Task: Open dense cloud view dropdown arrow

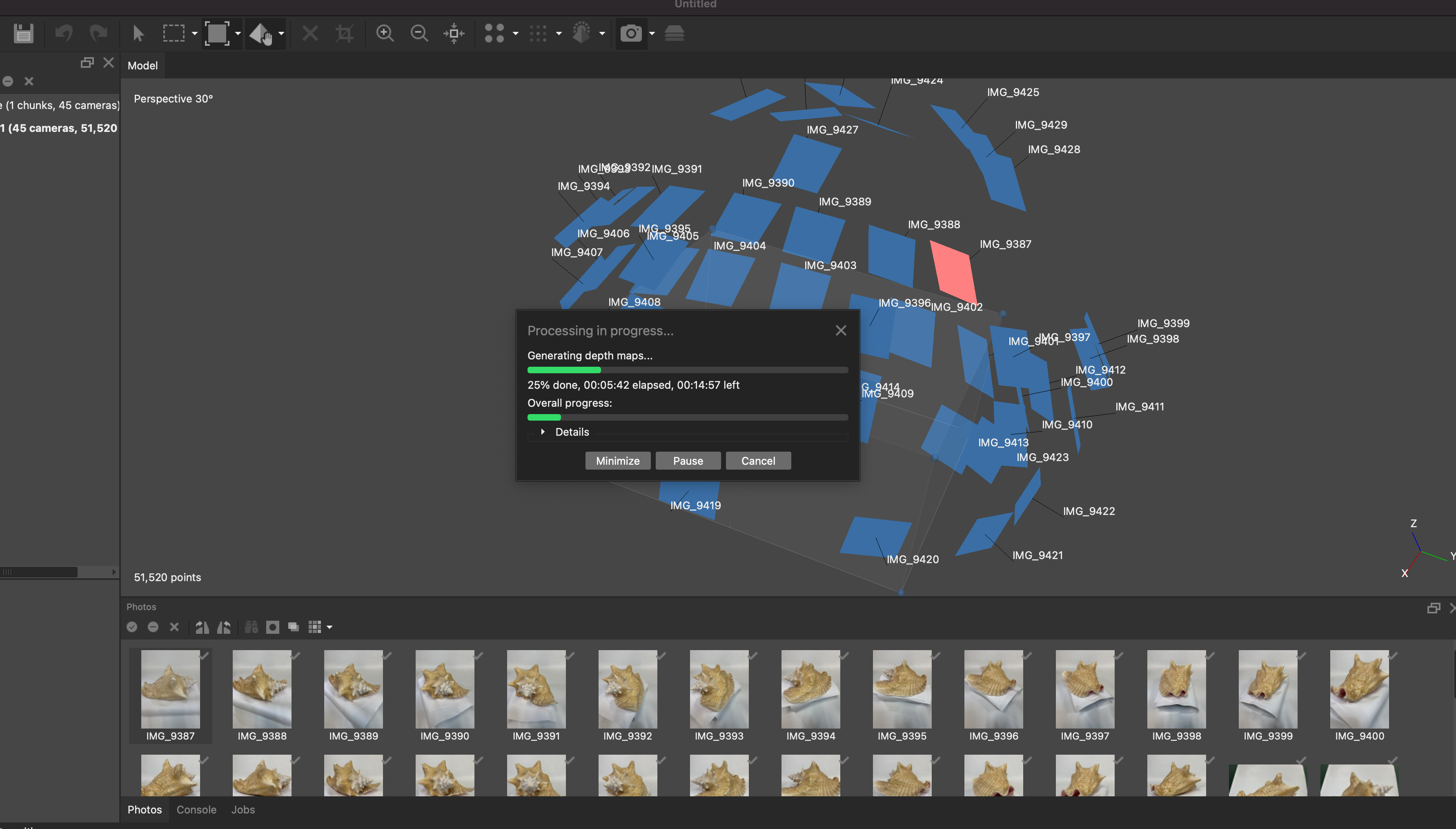Action: point(559,34)
